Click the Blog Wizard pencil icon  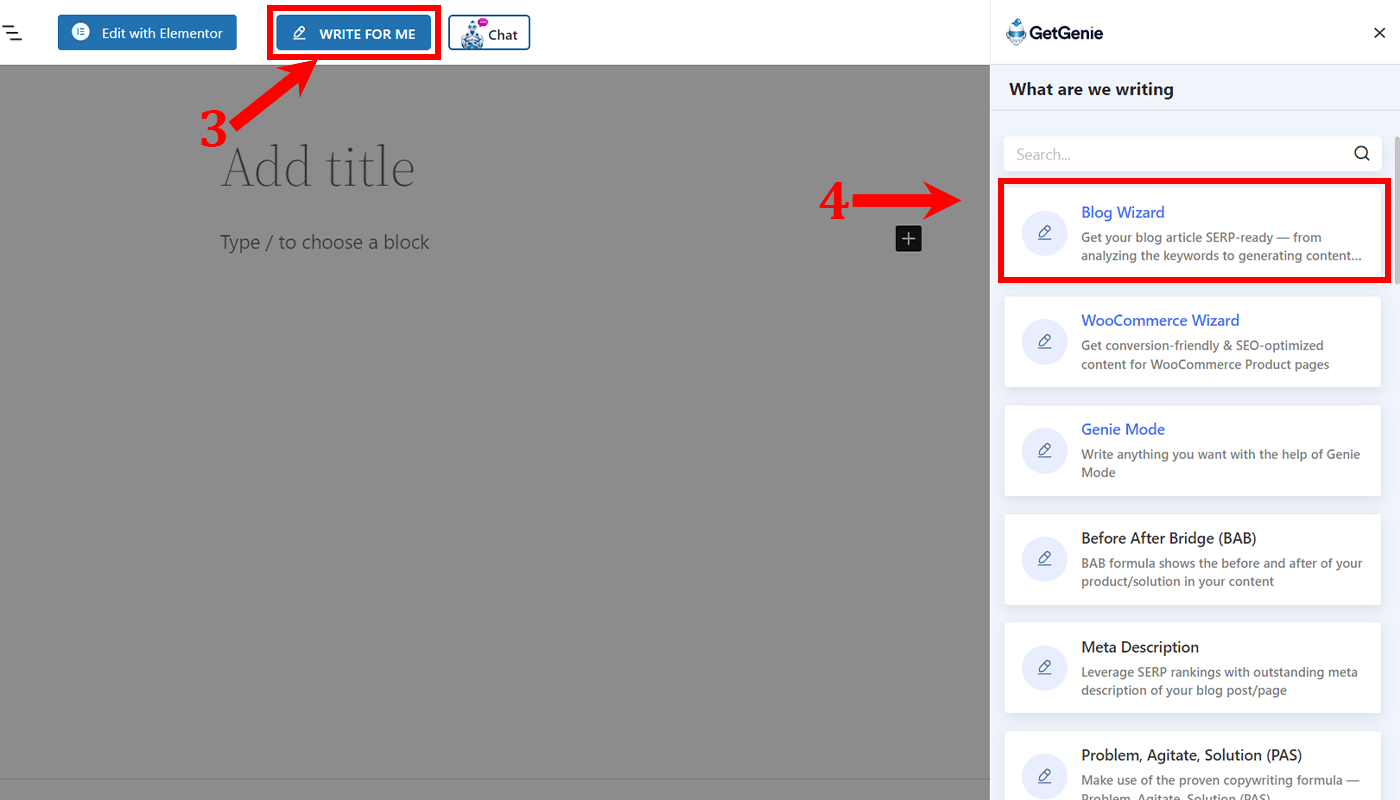pos(1045,233)
